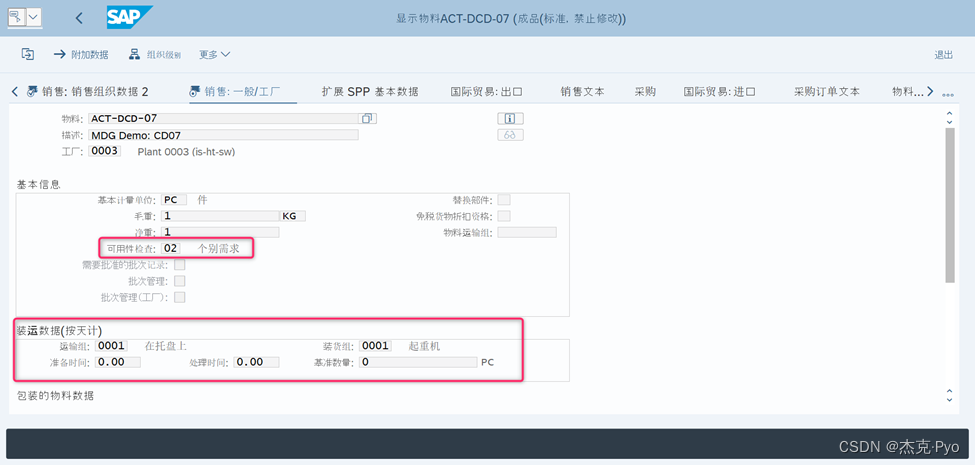The image size is (975, 465).
Task: Open the tab overflow list ellipsis
Action: pyautogui.click(x=948, y=94)
